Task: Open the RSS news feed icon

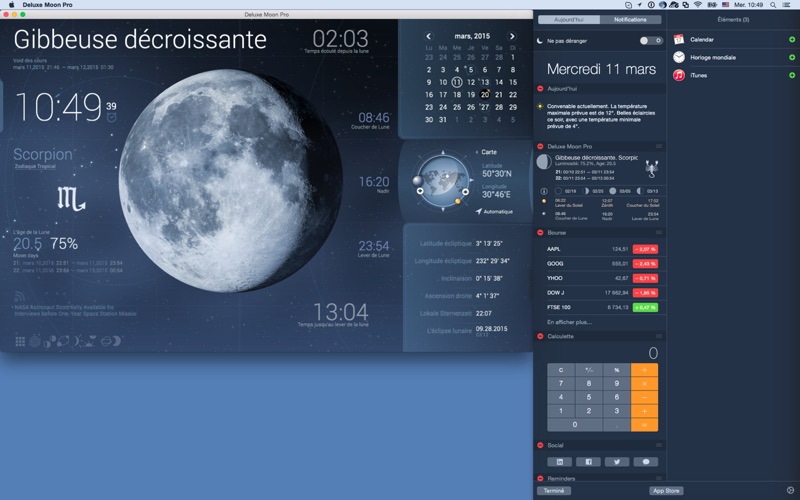Action: click(19, 296)
